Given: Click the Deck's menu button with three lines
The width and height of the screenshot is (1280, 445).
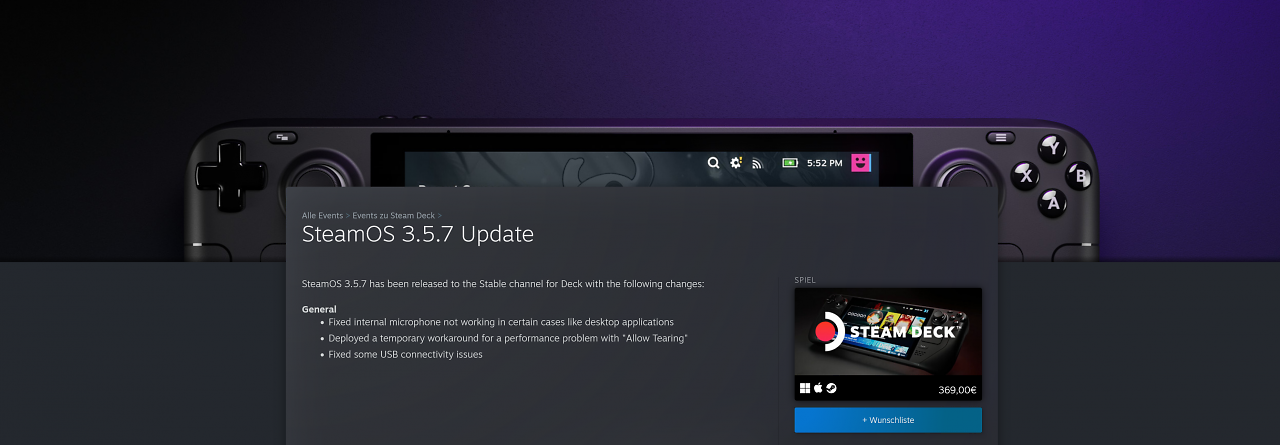Looking at the screenshot, I should tap(1000, 137).
